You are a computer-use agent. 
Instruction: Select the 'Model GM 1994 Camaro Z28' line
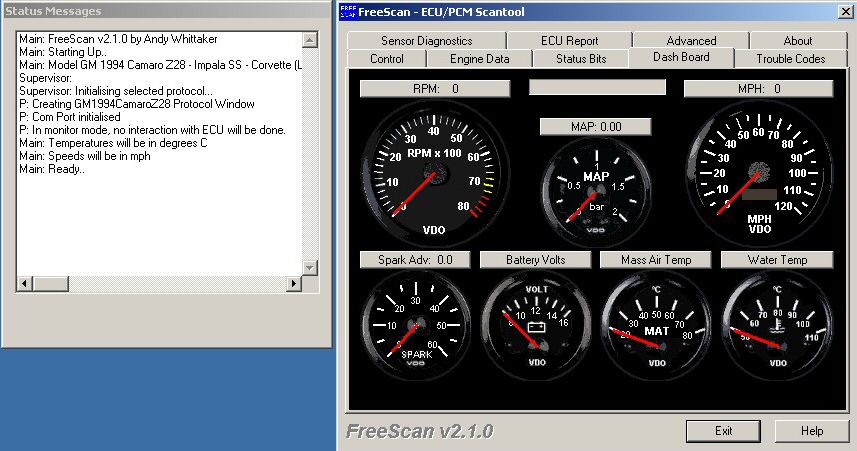[160, 65]
